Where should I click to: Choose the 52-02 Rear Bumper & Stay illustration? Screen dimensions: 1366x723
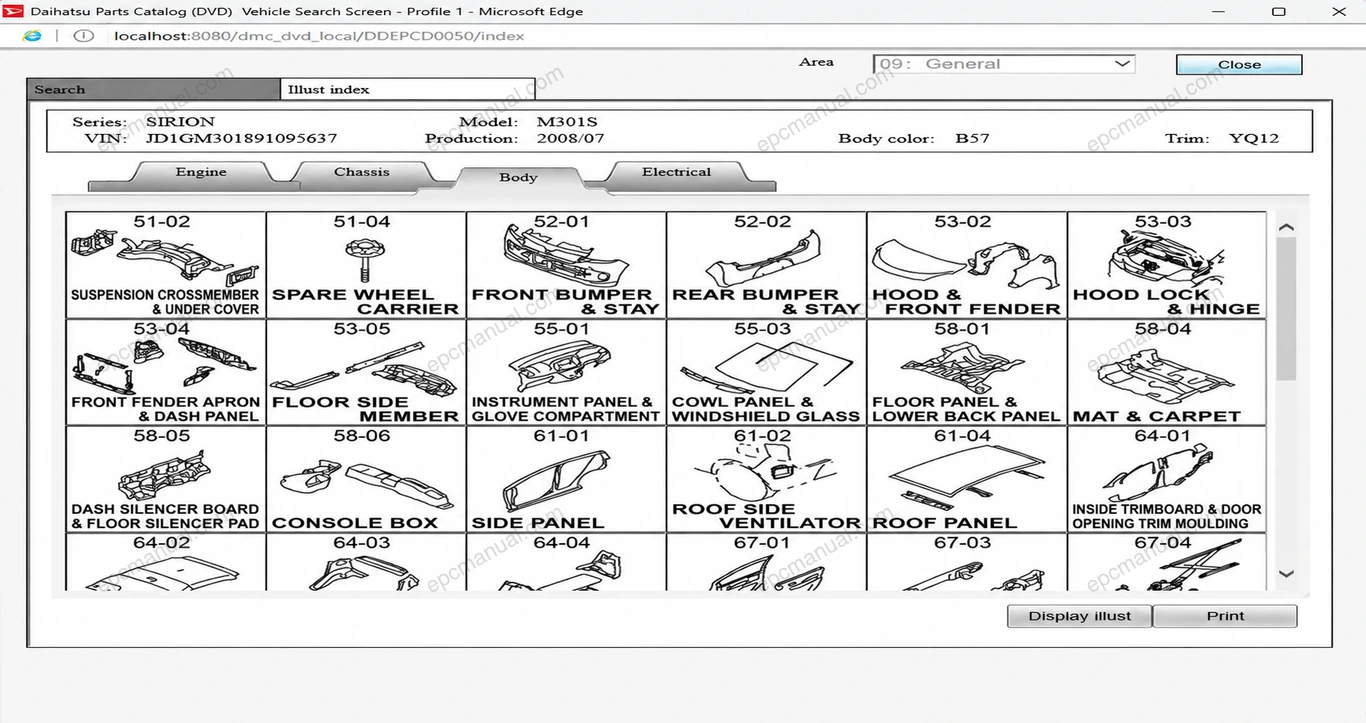766,265
